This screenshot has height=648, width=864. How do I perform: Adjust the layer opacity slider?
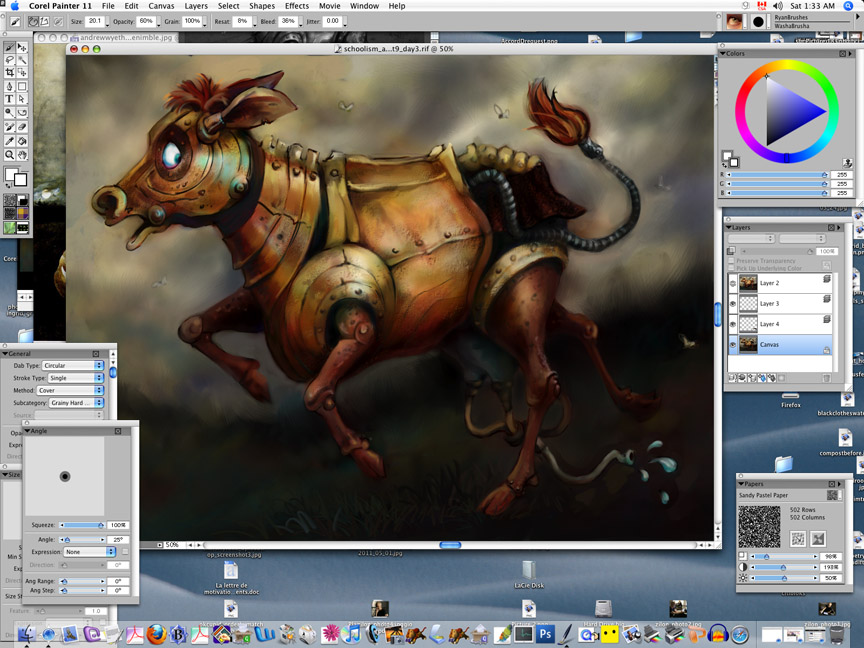tap(776, 251)
